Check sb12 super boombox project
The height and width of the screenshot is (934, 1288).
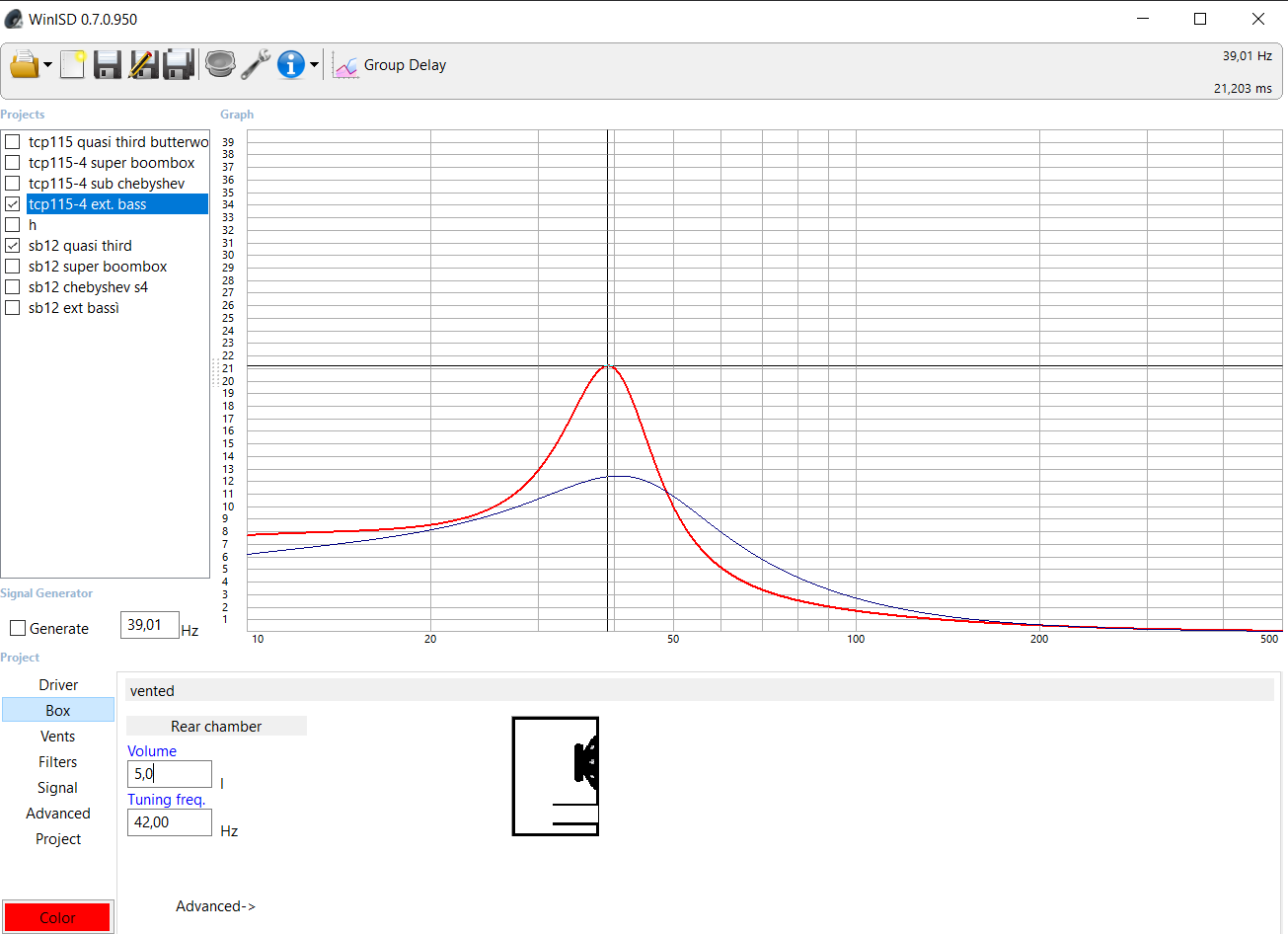click(x=13, y=267)
